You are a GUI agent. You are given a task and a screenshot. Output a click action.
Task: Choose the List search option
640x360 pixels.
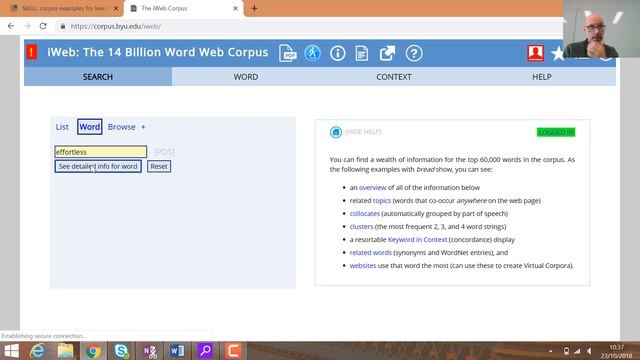pos(62,127)
